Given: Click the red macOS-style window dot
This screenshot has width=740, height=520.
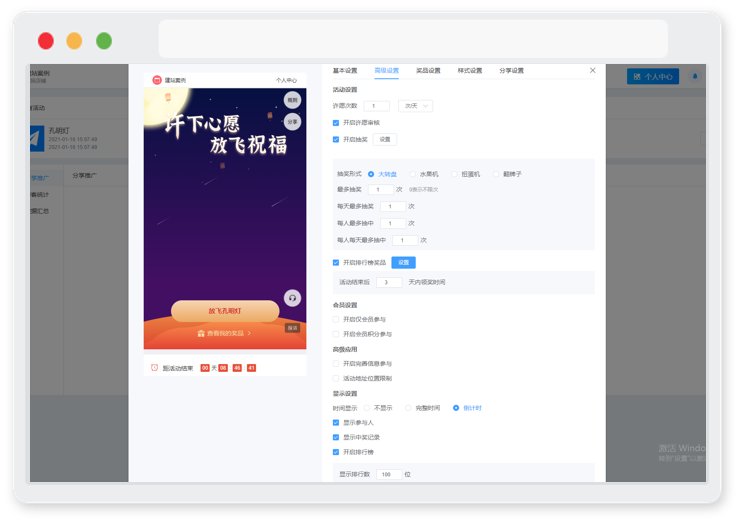Looking at the screenshot, I should pos(46,41).
